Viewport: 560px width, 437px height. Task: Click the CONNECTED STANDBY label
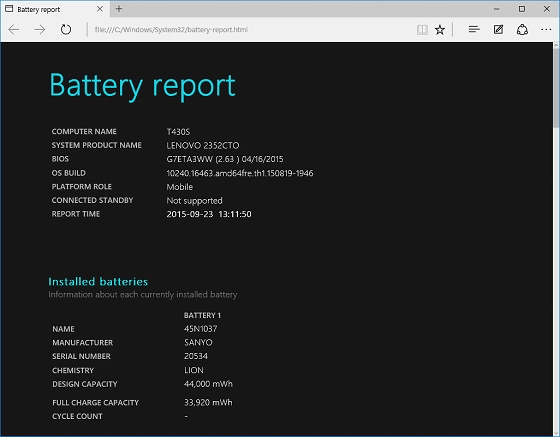pos(92,200)
